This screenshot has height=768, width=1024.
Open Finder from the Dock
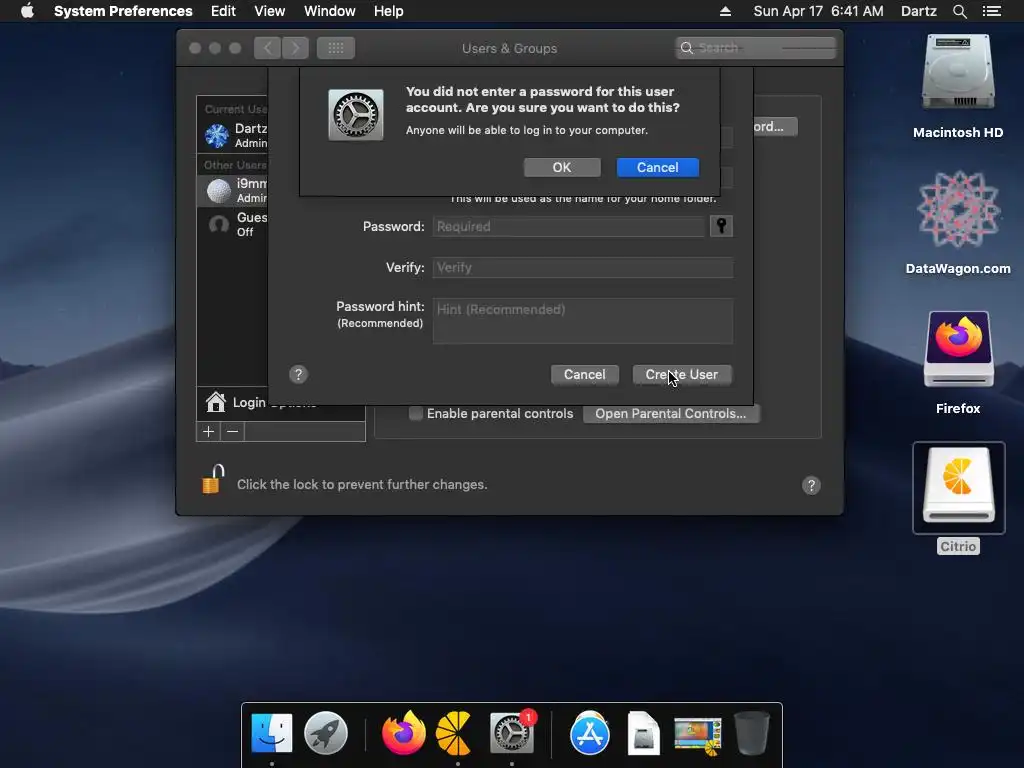(x=272, y=733)
